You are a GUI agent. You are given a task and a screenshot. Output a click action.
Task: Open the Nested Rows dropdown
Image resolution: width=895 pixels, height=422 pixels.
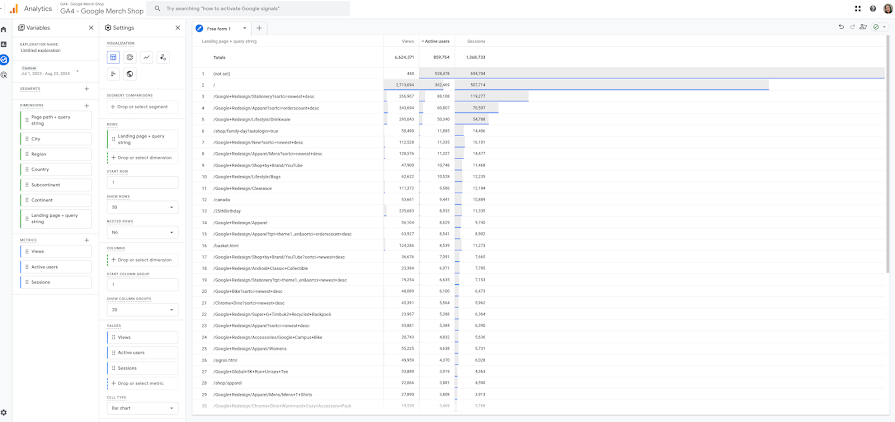point(142,233)
